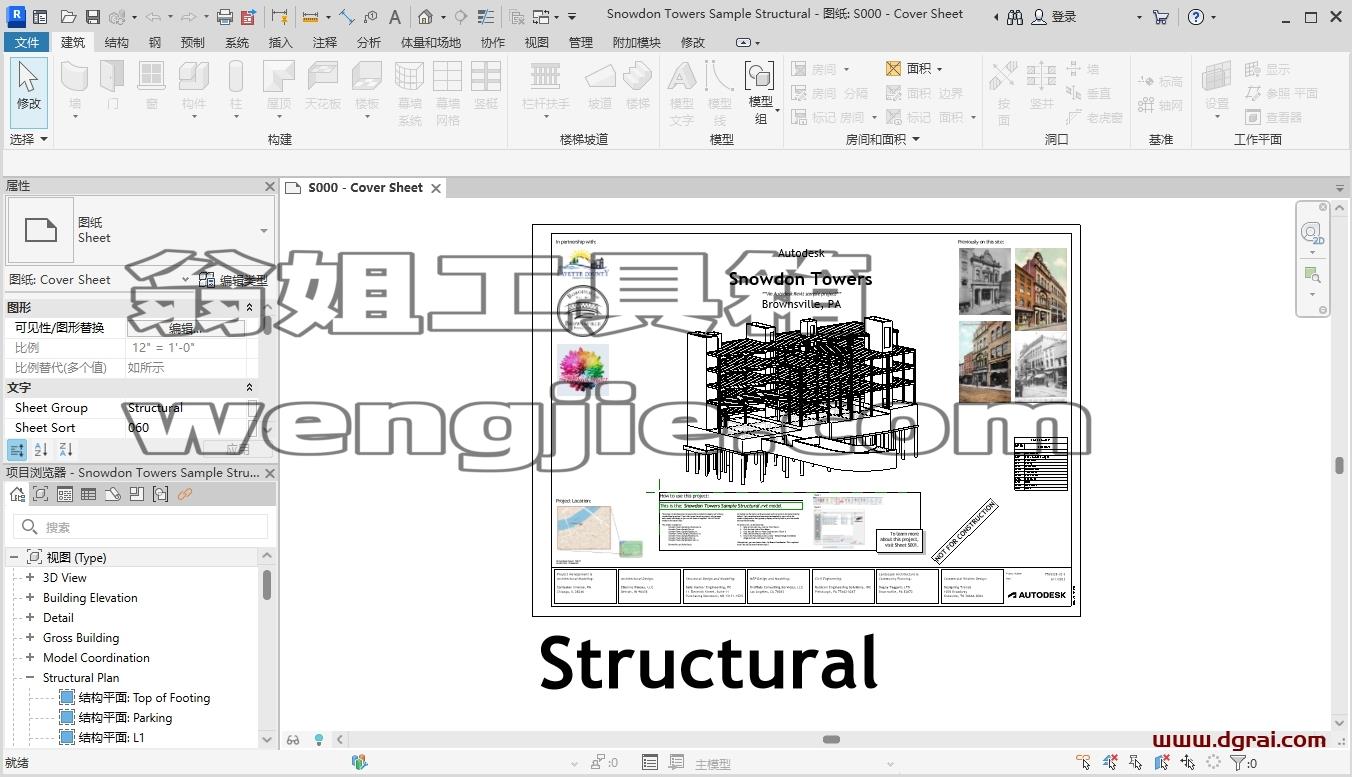Expand the 选择 dropdown under Modify

29,139
